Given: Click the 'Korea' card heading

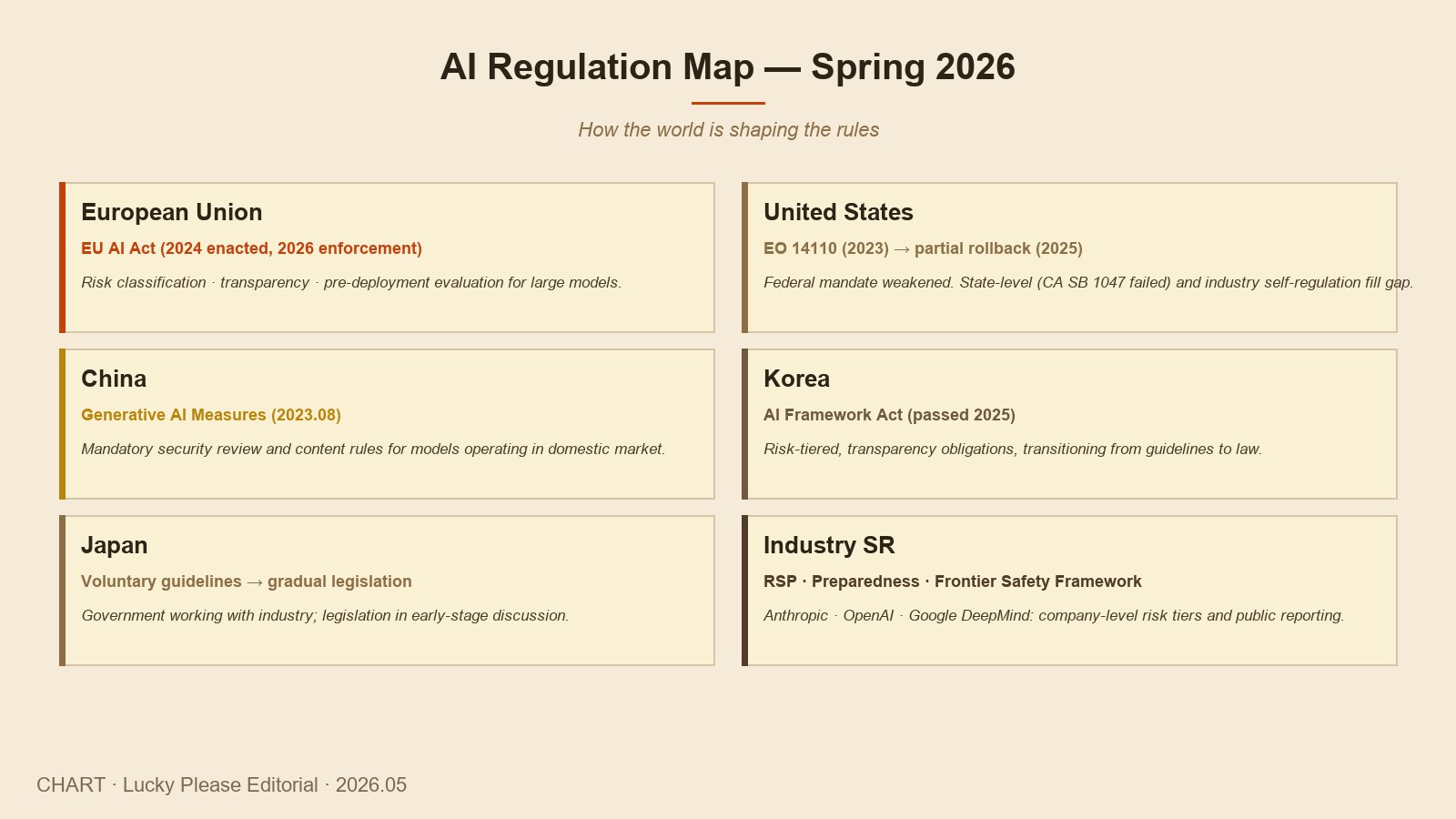Looking at the screenshot, I should point(796,379).
